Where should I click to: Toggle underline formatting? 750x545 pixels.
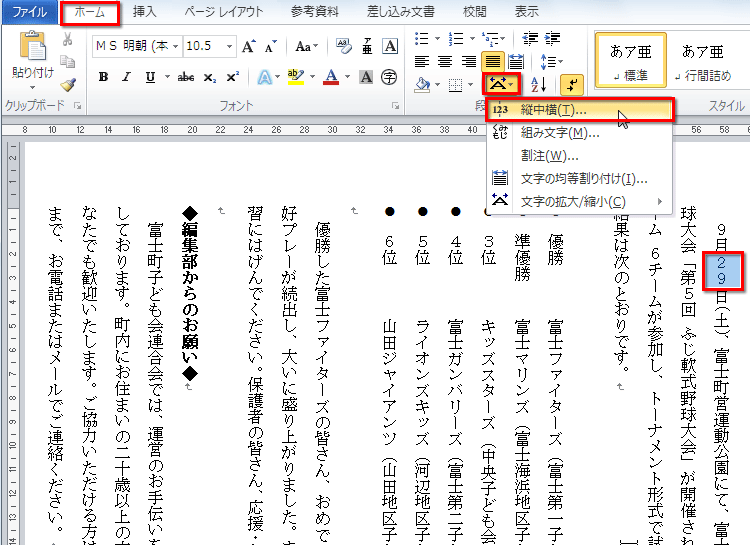coord(151,77)
